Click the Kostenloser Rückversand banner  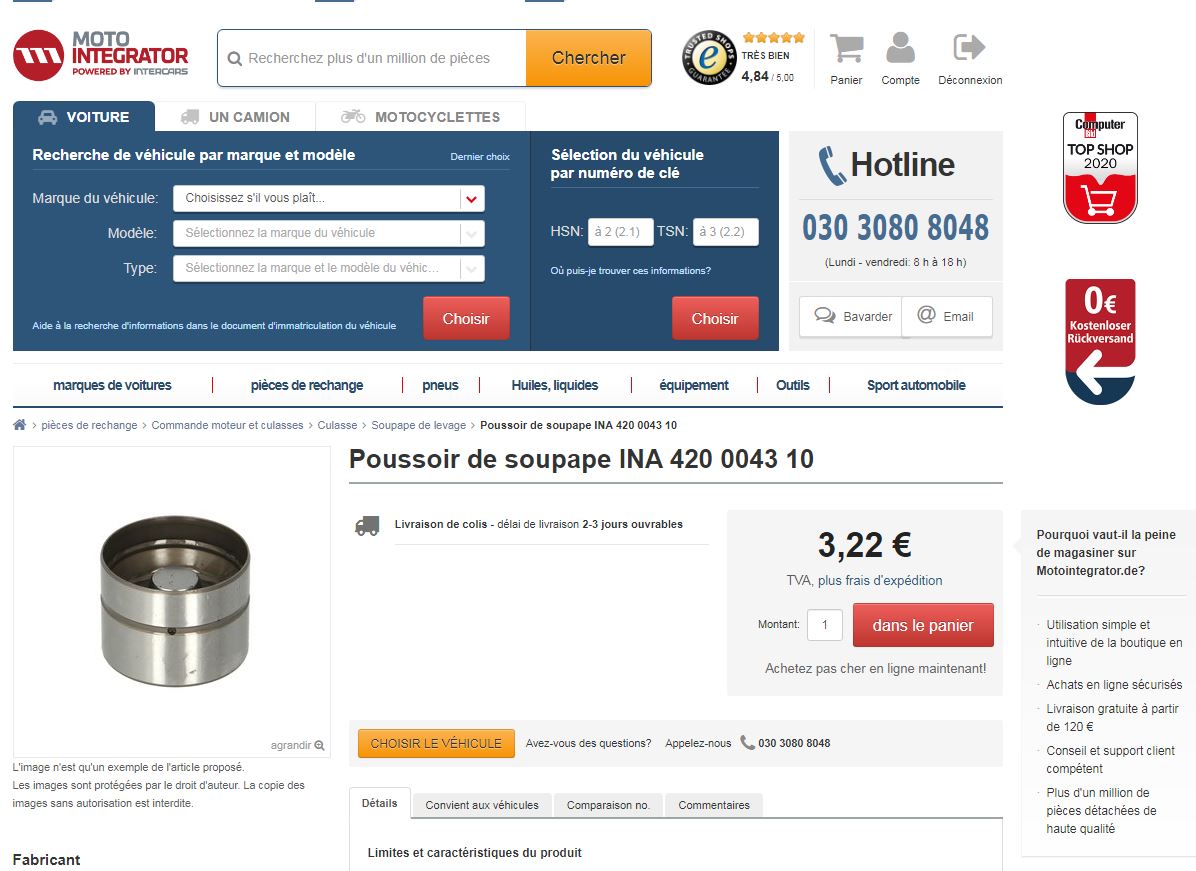tap(1100, 341)
